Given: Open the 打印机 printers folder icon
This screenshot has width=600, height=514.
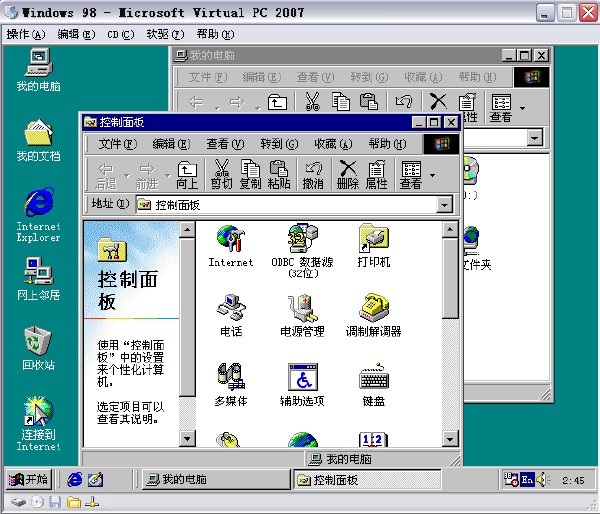Looking at the screenshot, I should click(x=374, y=246).
